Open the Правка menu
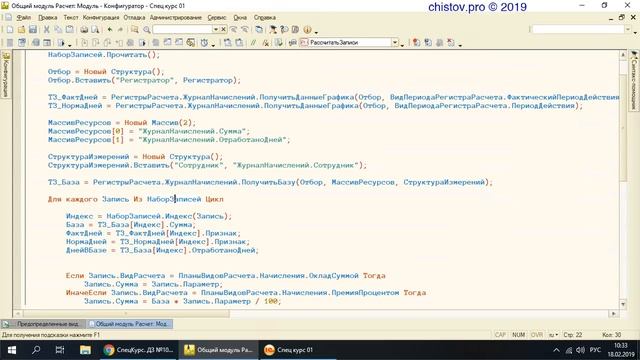Screen dimensions: 640x360 click(47, 18)
